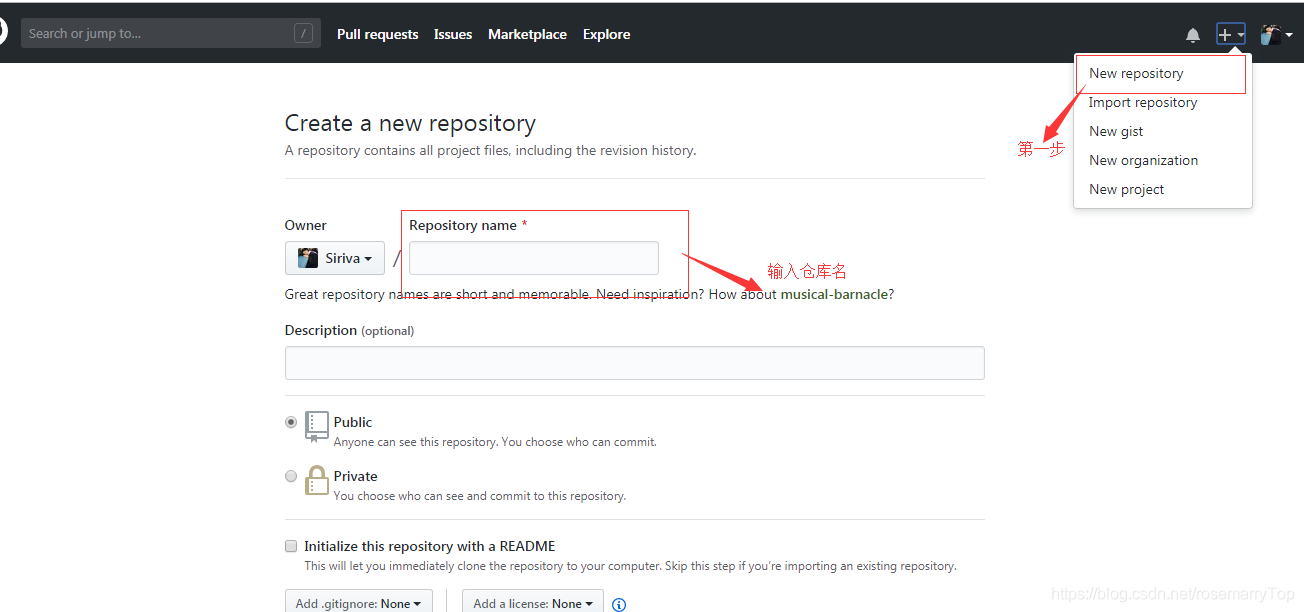Click the GitHub logo in header

click(2, 33)
